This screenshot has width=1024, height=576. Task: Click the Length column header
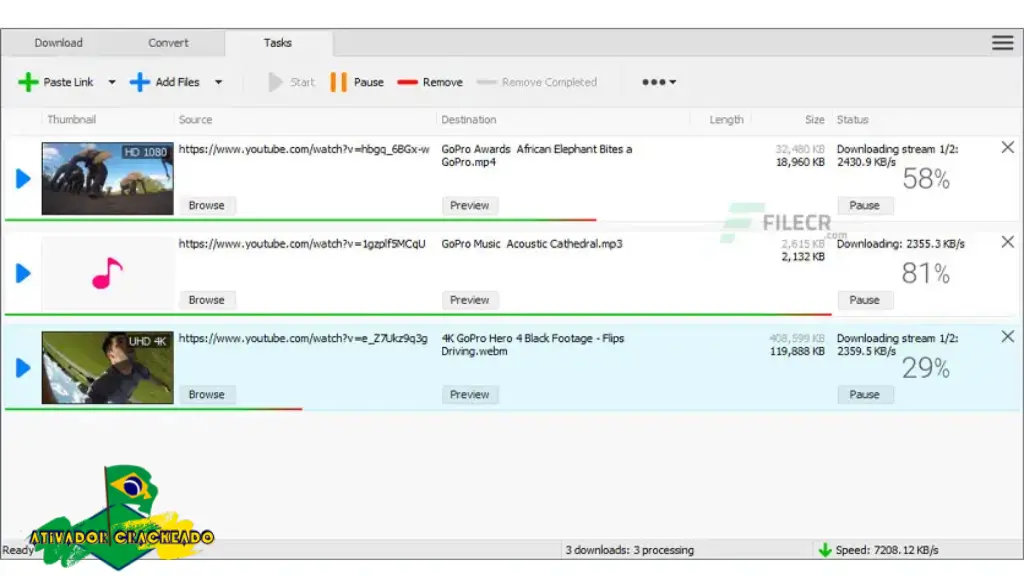[726, 120]
